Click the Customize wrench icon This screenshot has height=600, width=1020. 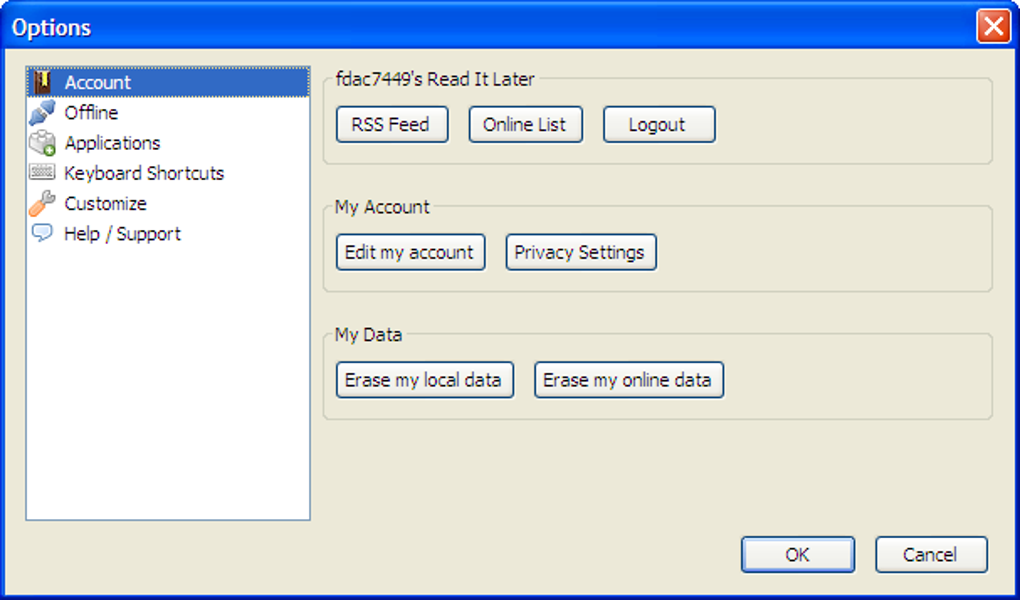point(42,203)
